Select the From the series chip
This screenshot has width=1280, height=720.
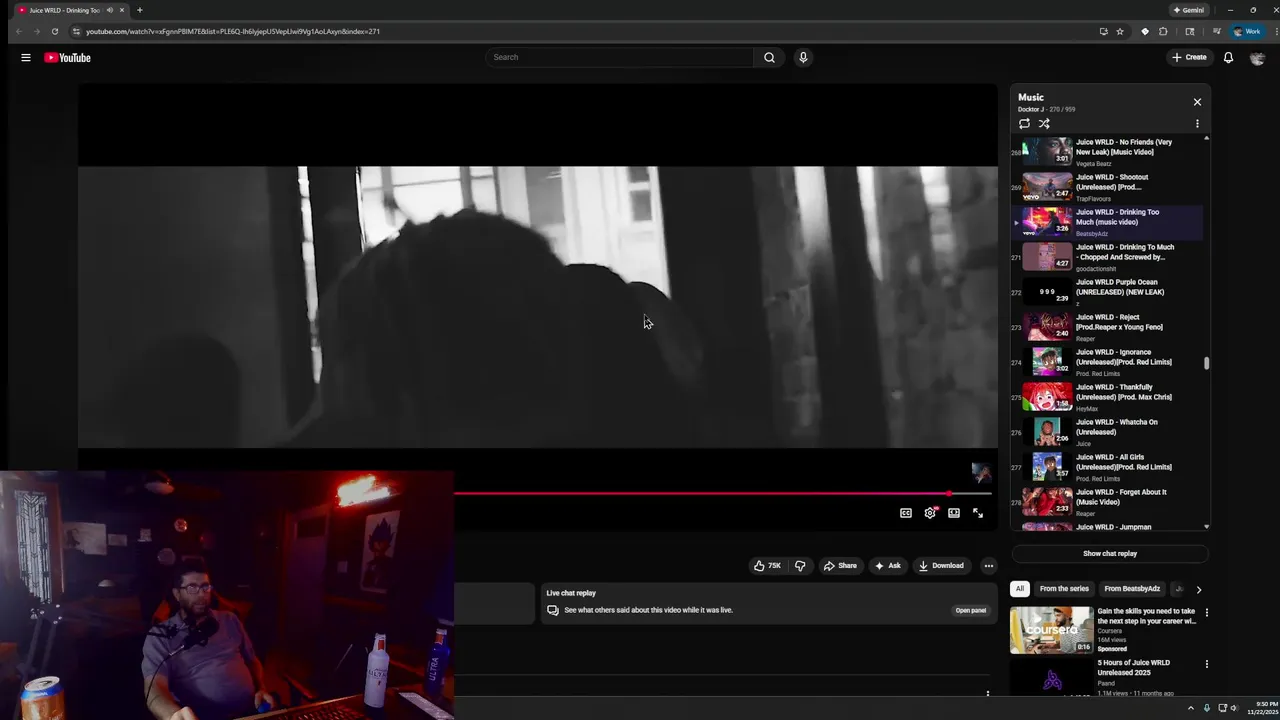coord(1064,589)
